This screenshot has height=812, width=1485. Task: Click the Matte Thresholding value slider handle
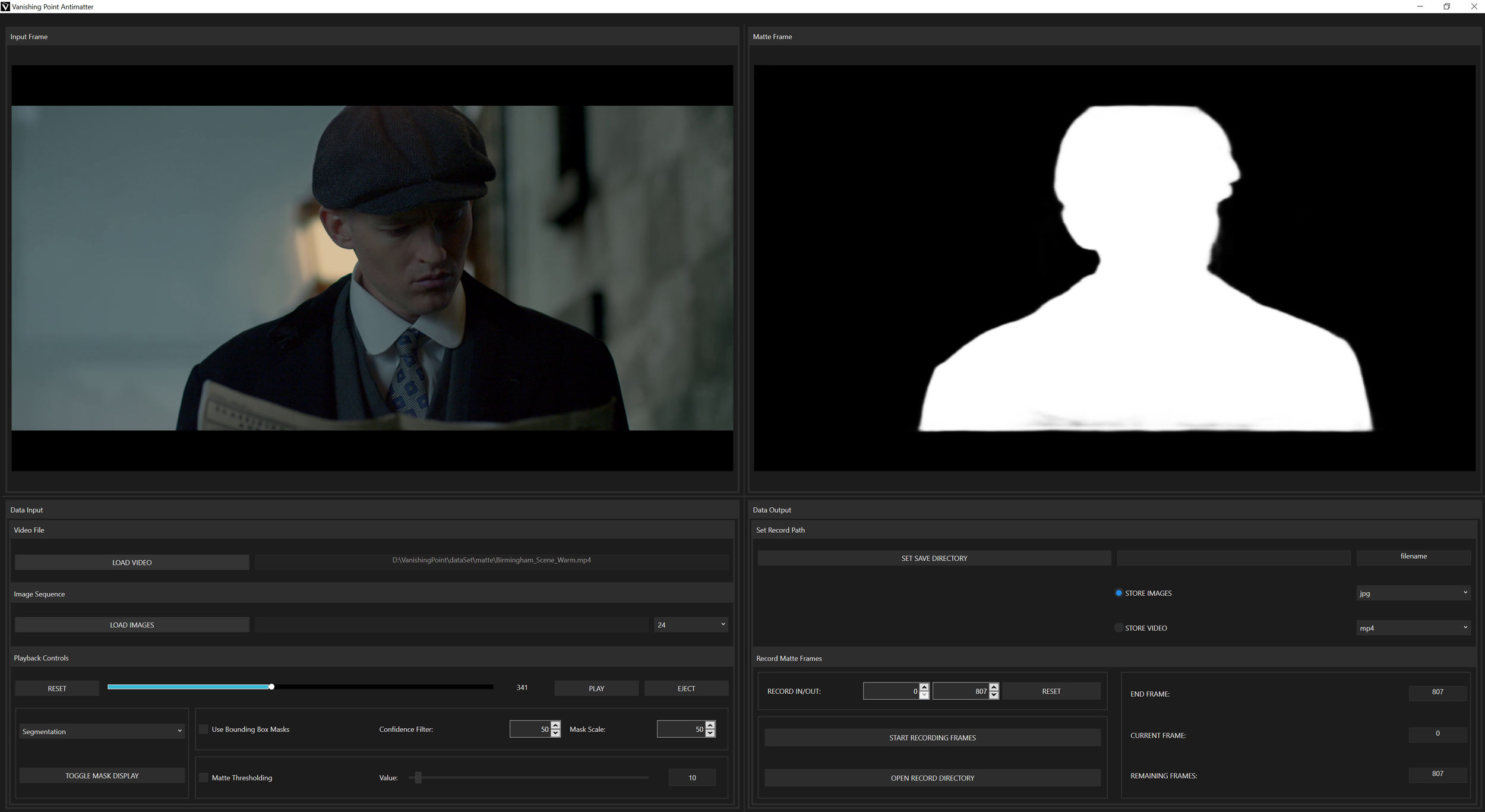[x=418, y=778]
